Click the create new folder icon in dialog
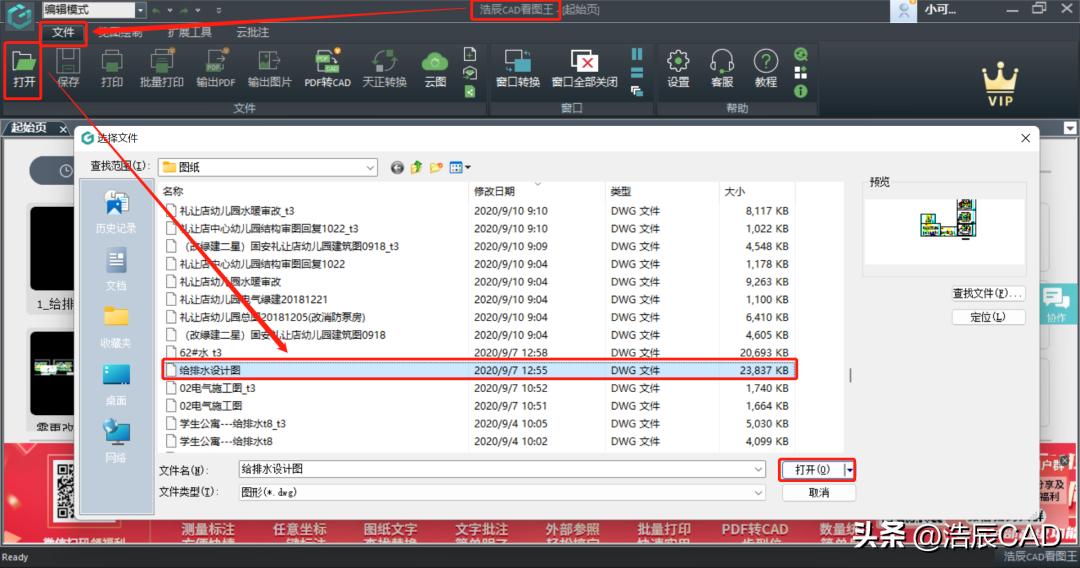1080x568 pixels. 435,167
